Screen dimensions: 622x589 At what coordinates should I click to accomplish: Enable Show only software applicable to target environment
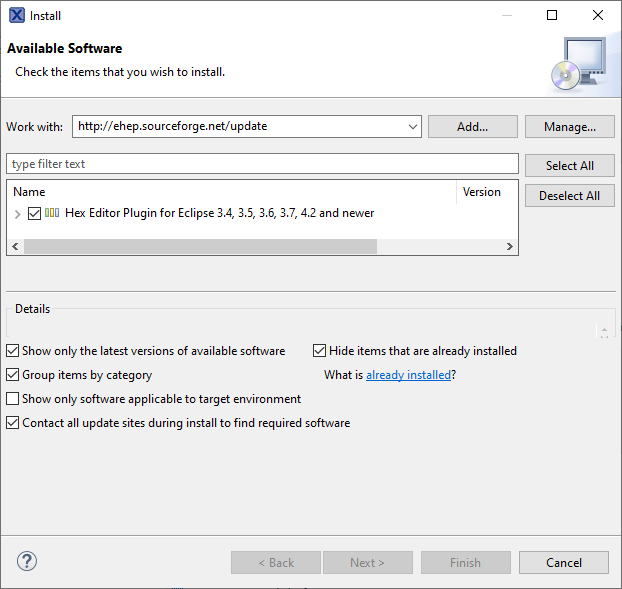coord(13,399)
